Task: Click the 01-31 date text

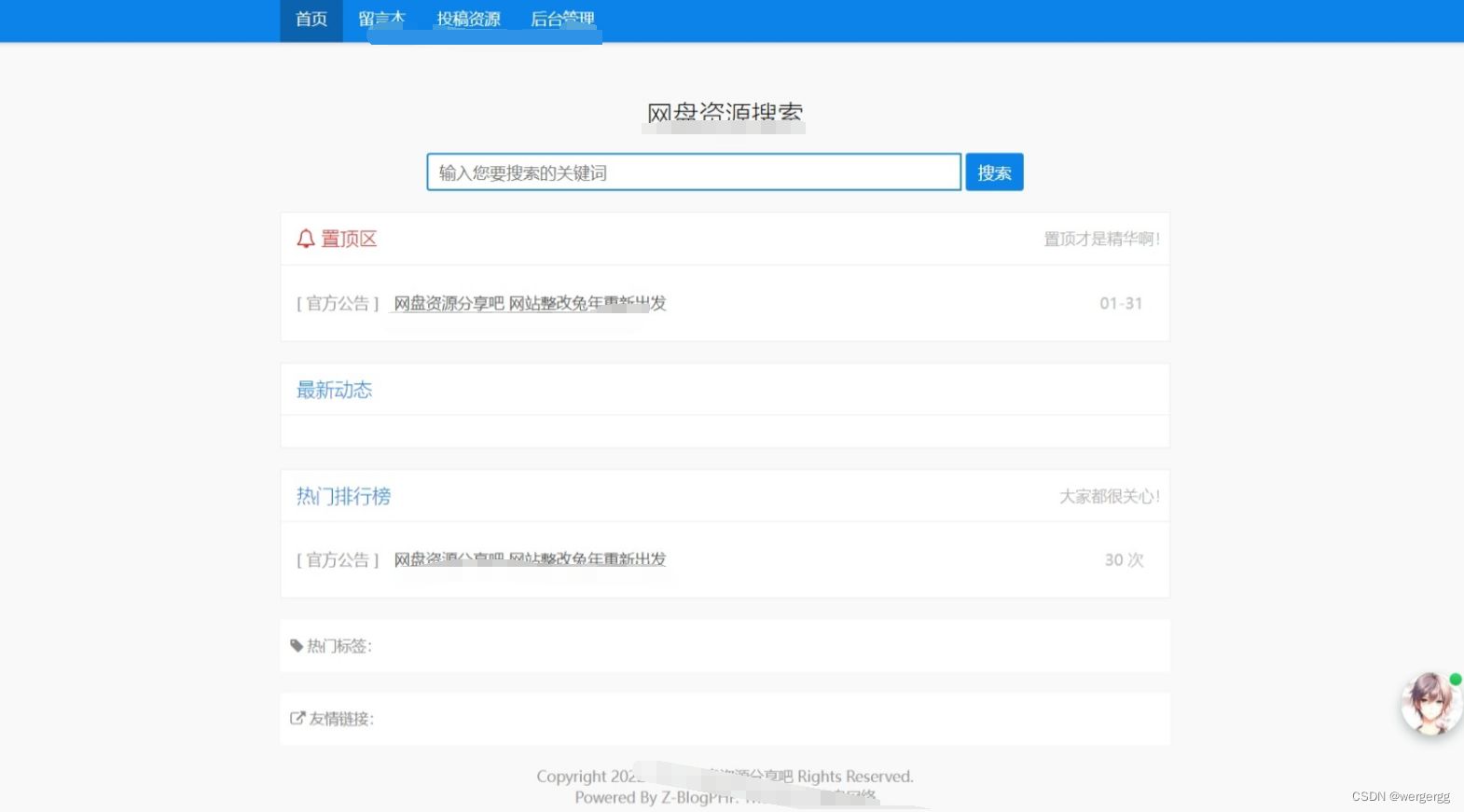Action: pyautogui.click(x=1121, y=303)
